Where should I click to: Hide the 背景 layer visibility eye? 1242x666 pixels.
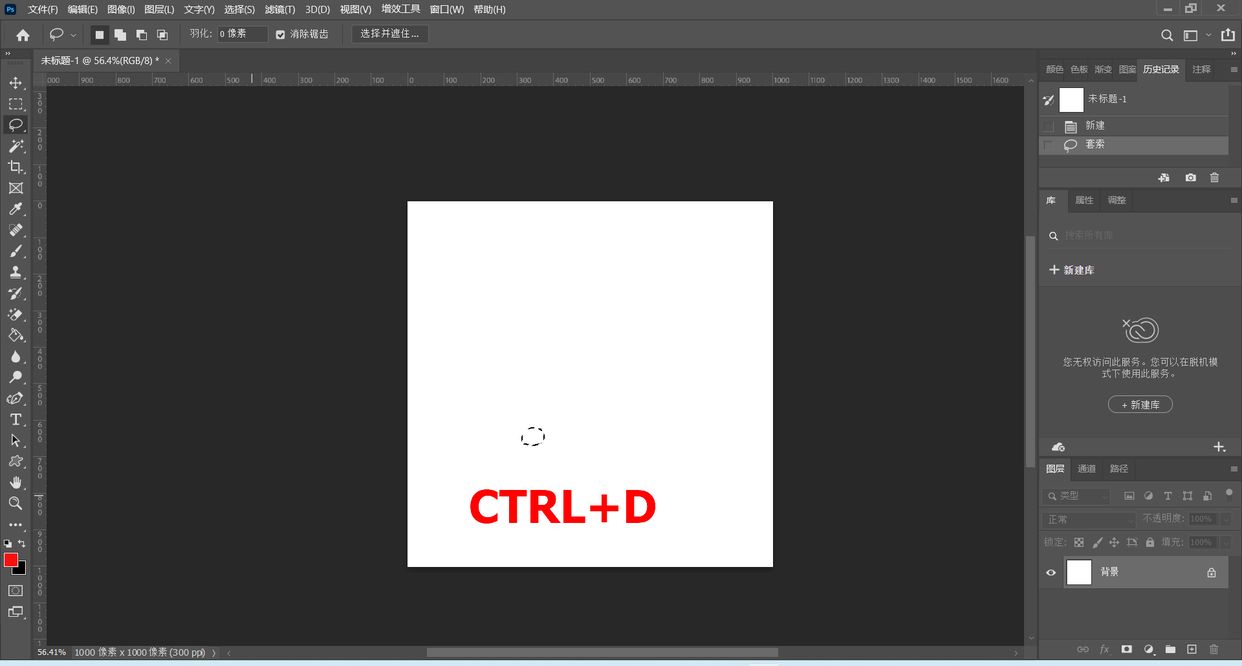click(x=1051, y=573)
